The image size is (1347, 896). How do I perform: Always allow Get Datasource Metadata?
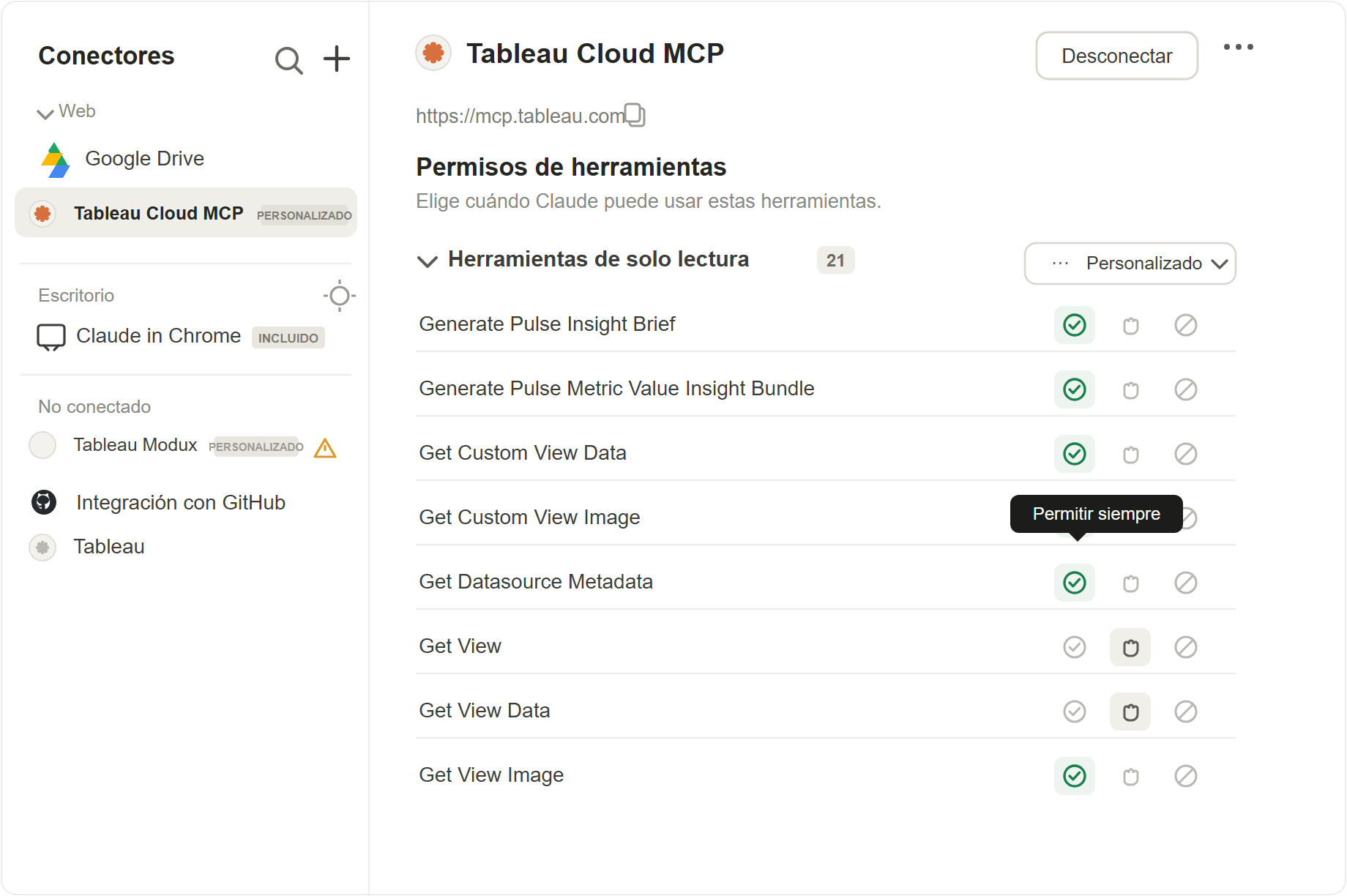tap(1075, 583)
